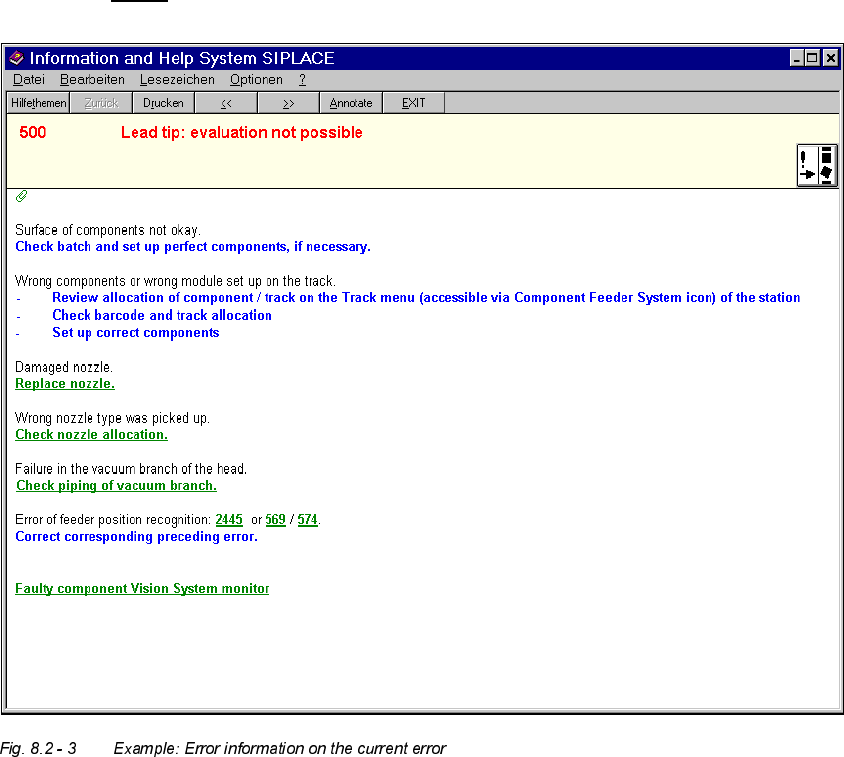Click the green paperclip annotation icon
The width and height of the screenshot is (844, 757).
pyautogui.click(x=22, y=196)
